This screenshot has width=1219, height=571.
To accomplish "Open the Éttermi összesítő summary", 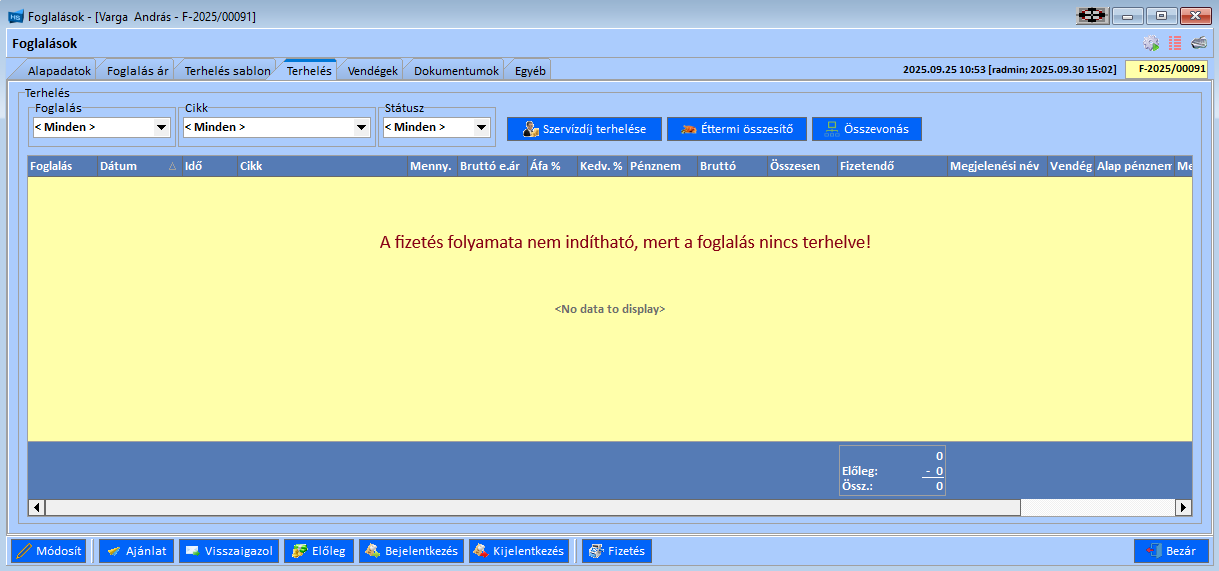I will pyautogui.click(x=736, y=129).
